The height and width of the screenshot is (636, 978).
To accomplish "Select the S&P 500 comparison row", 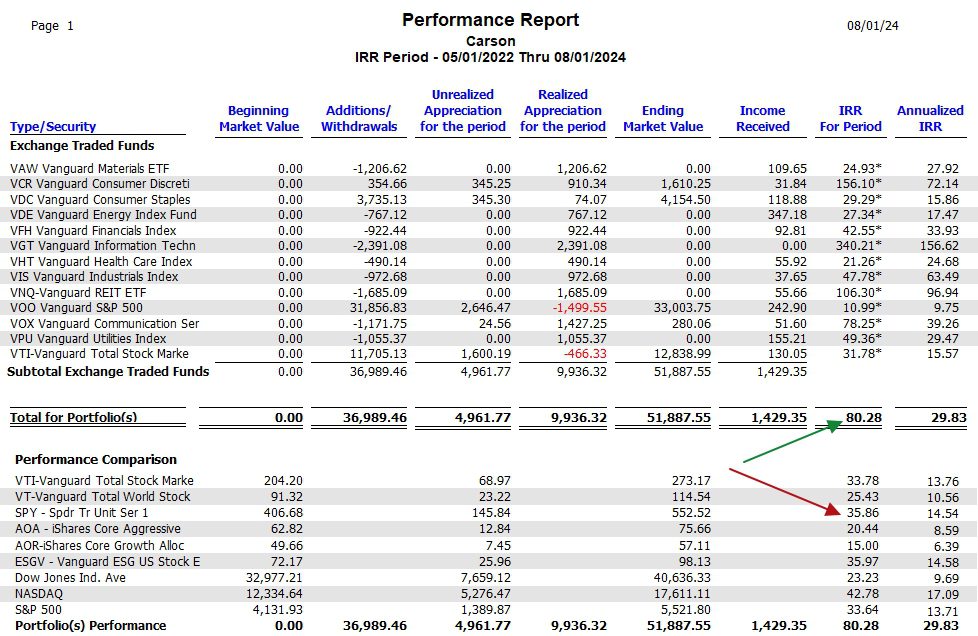I will [x=488, y=610].
